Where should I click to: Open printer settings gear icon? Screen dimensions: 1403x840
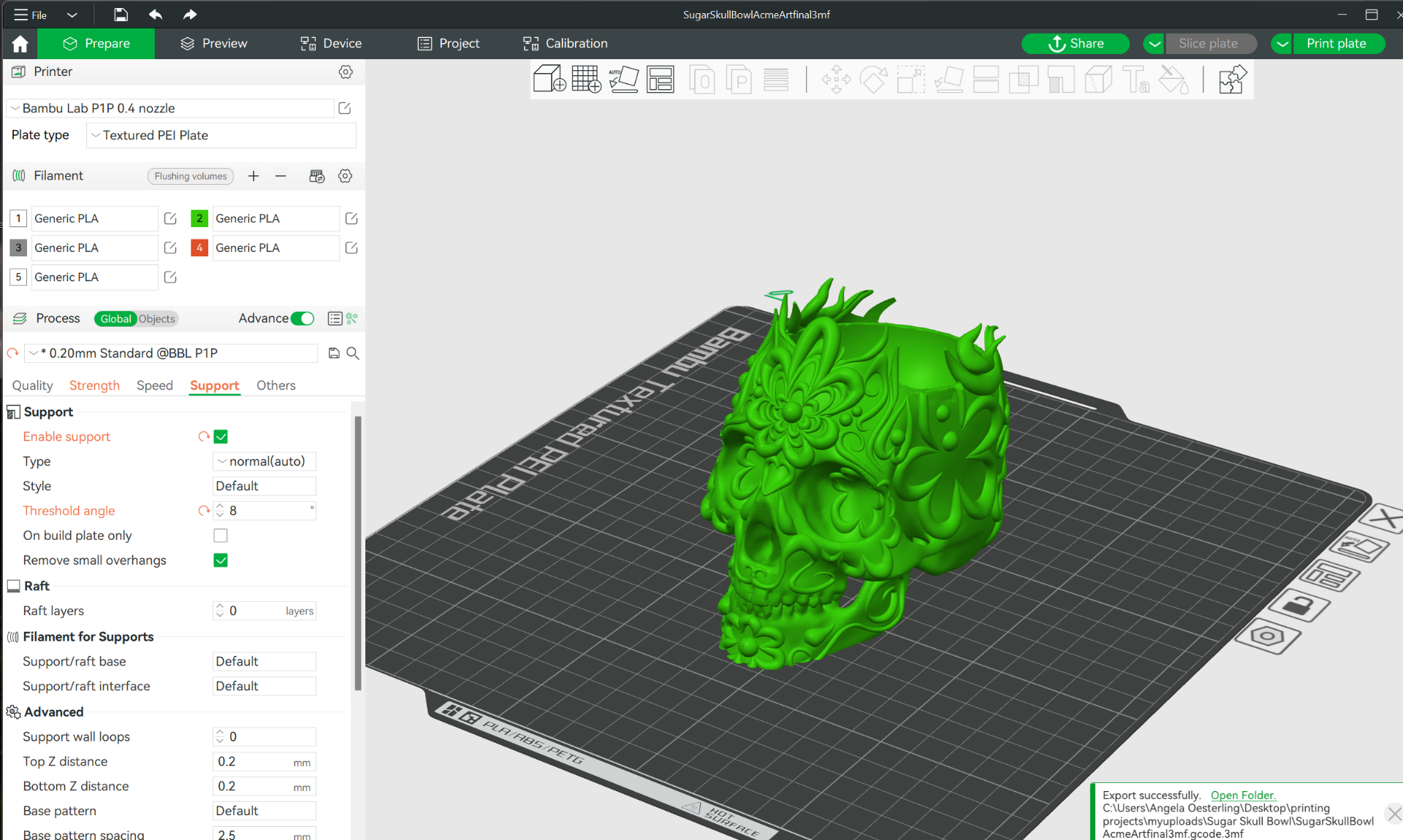346,72
